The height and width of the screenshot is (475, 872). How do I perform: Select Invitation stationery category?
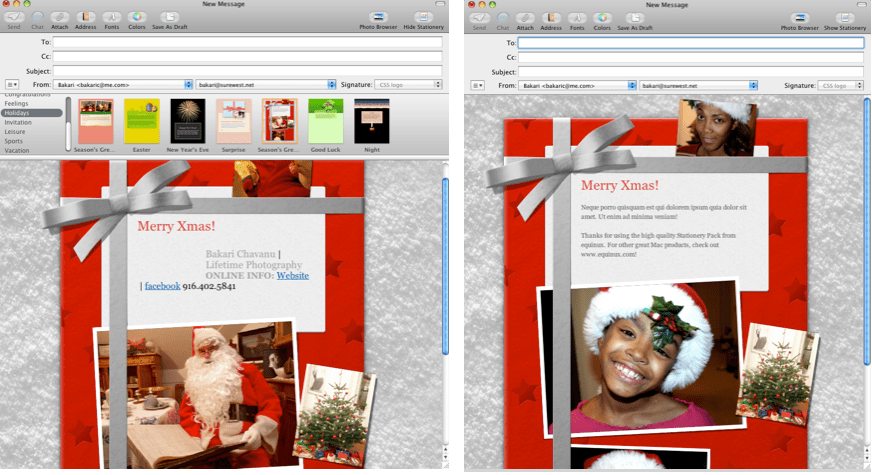[18, 122]
